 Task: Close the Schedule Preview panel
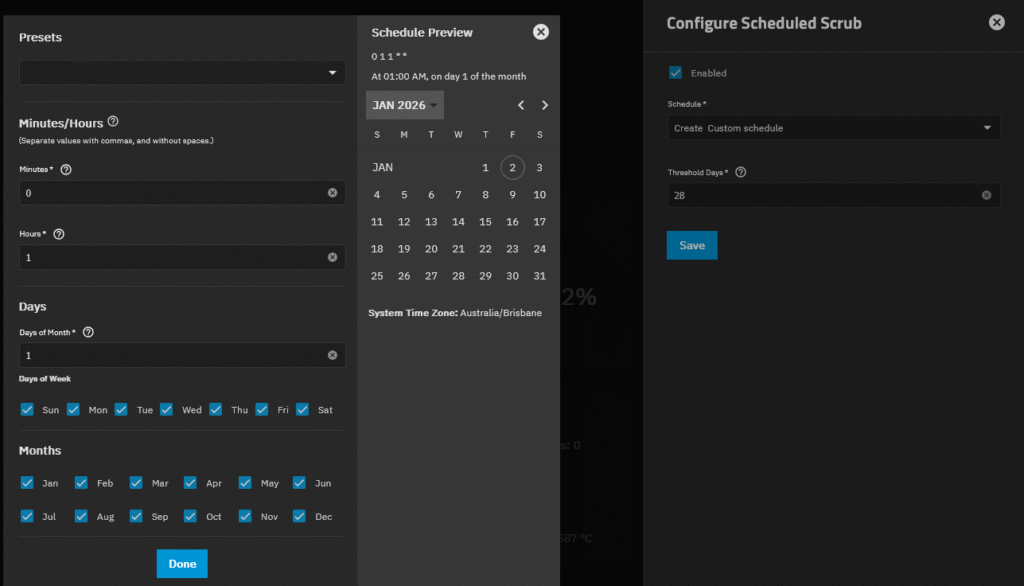tap(541, 31)
